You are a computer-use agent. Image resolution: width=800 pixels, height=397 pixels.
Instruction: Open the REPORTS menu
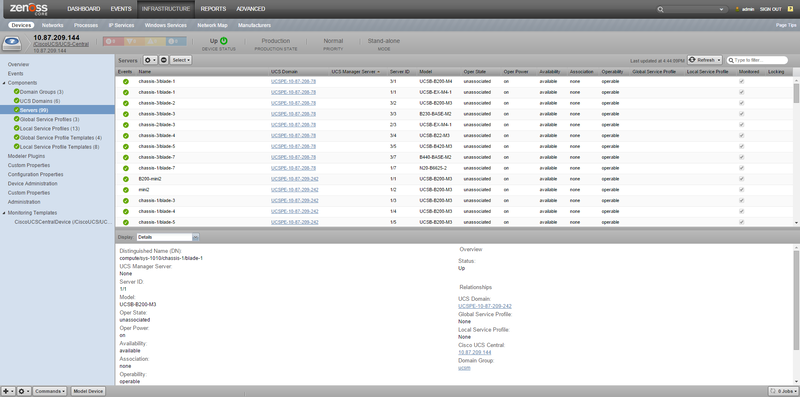click(x=213, y=9)
